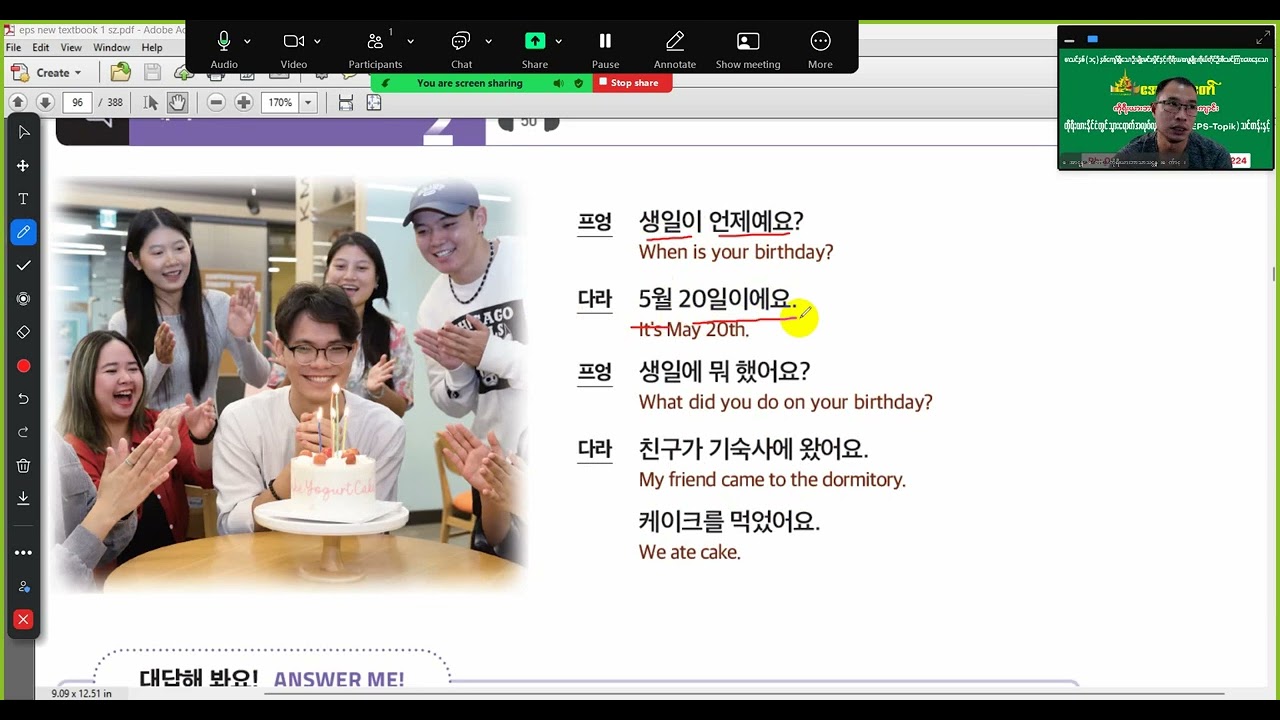Activate the Spotlight annotation tool

[24, 299]
